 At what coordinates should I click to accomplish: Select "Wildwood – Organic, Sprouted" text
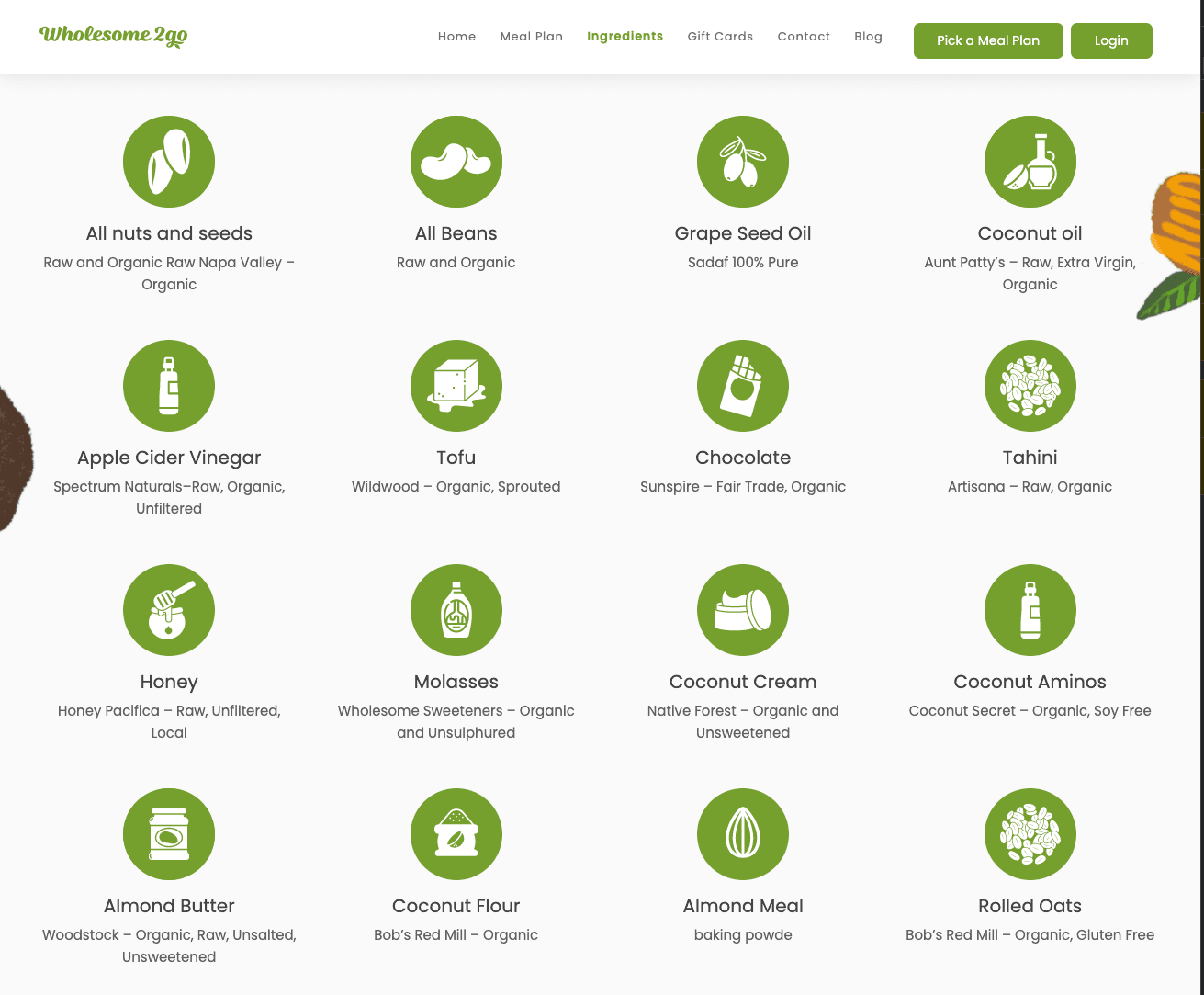(456, 486)
